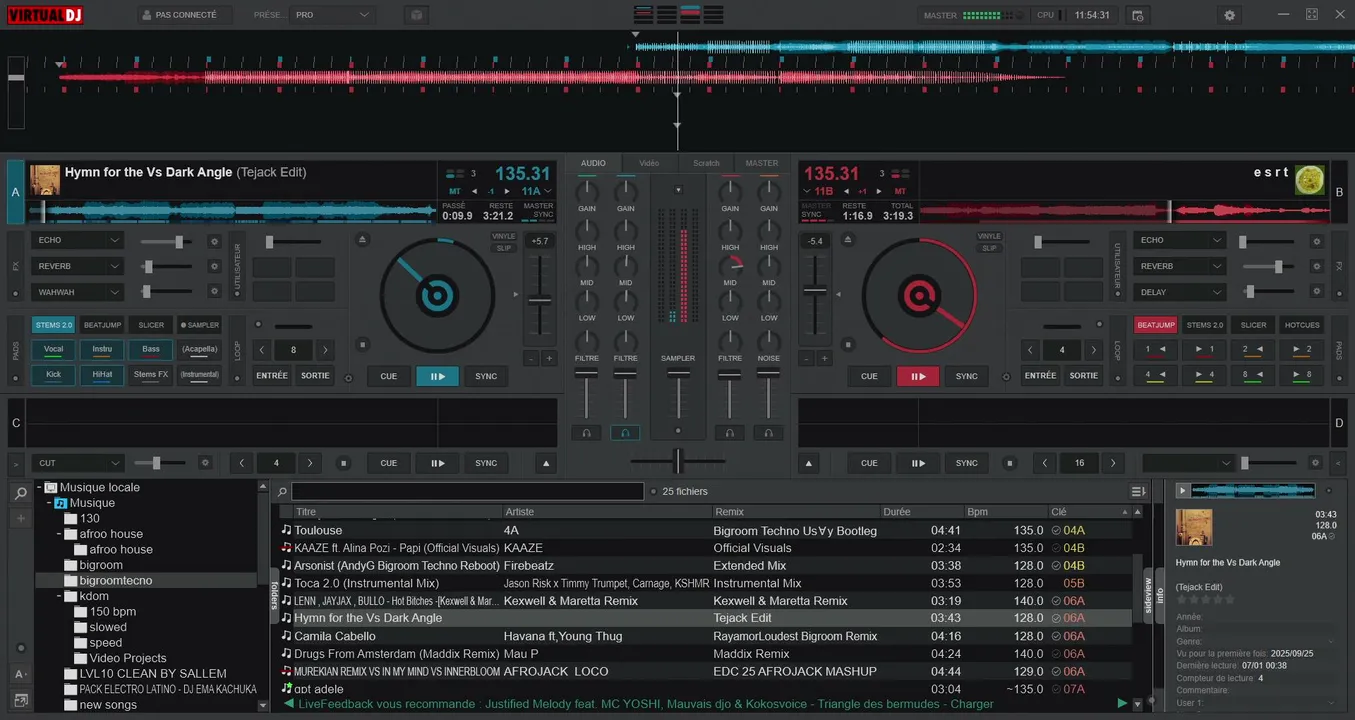Adjust the crossfader handle

pos(678,461)
